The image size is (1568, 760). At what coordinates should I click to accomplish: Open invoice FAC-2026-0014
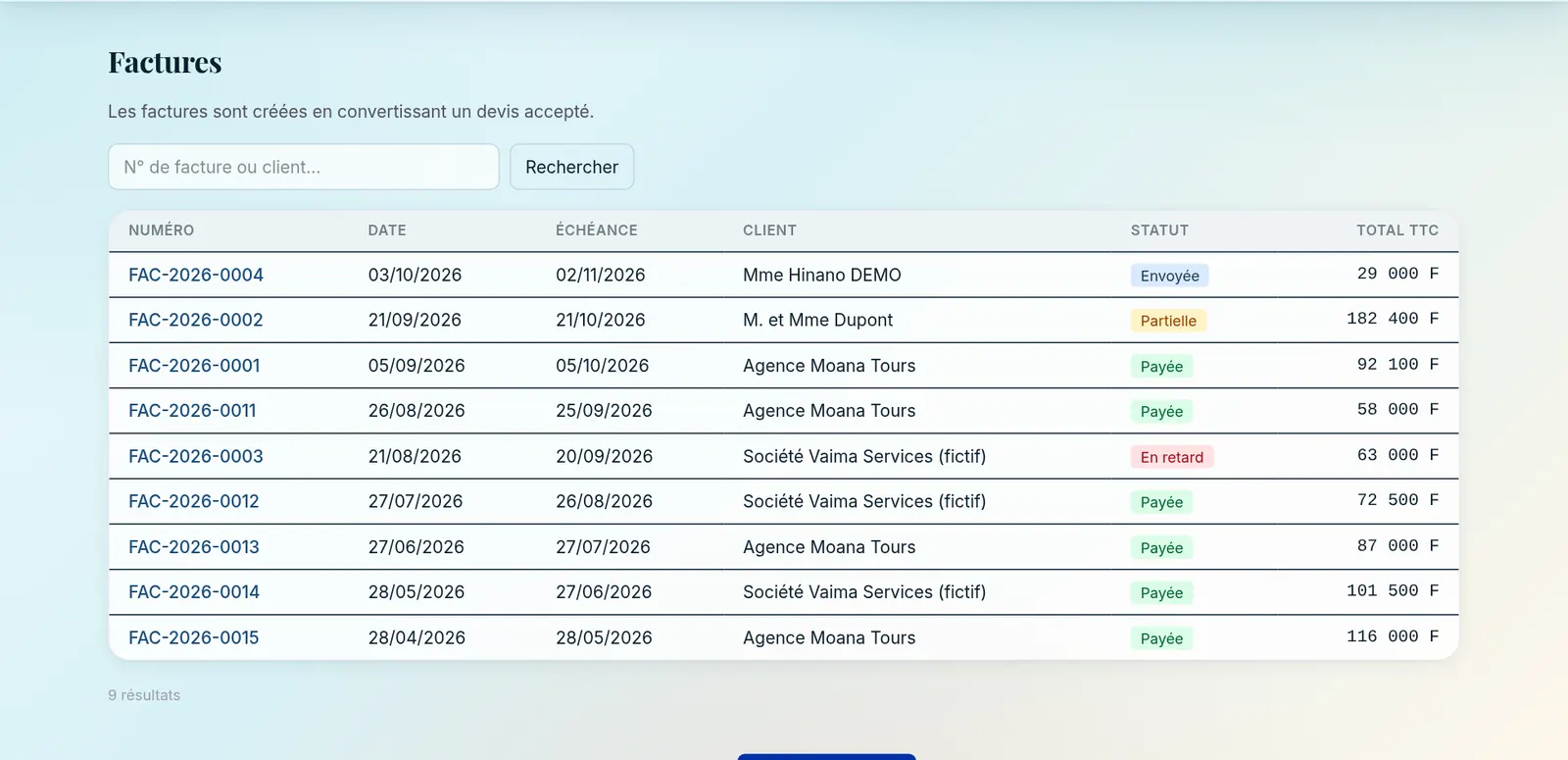194,592
